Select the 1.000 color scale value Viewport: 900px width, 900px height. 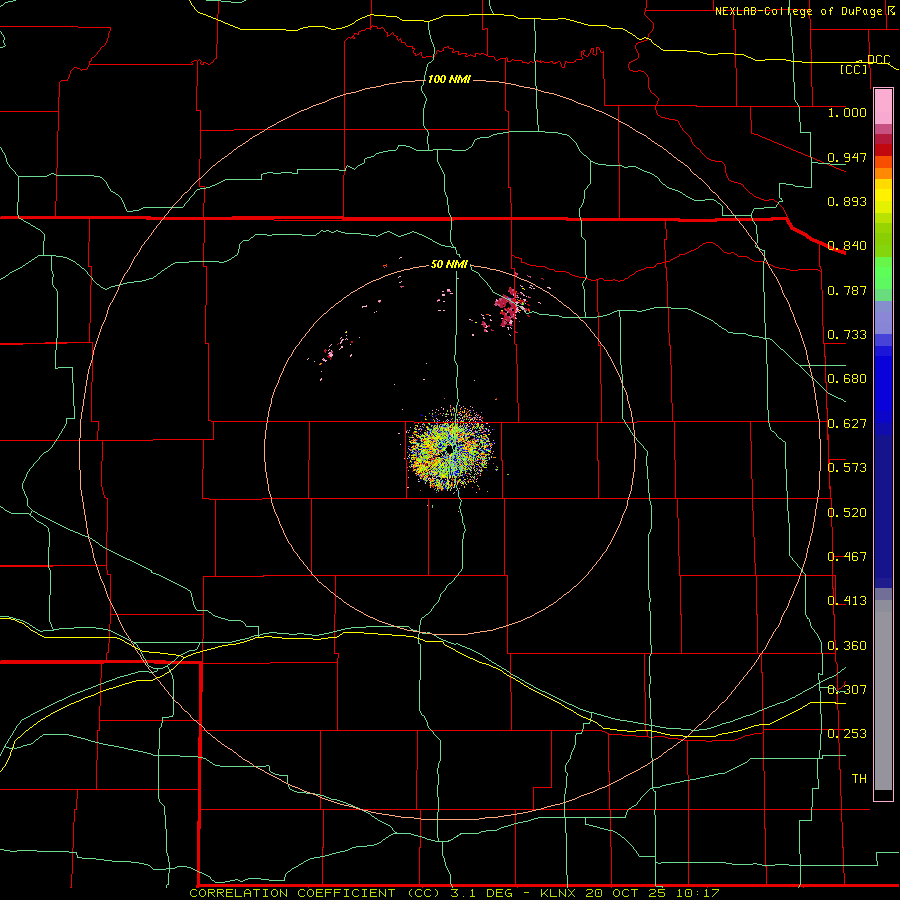(x=847, y=112)
